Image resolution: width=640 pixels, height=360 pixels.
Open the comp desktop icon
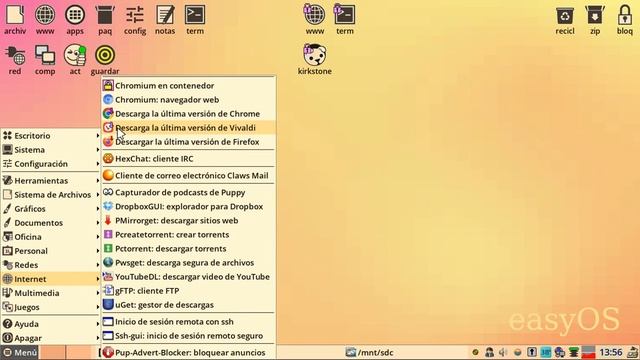(x=45, y=60)
